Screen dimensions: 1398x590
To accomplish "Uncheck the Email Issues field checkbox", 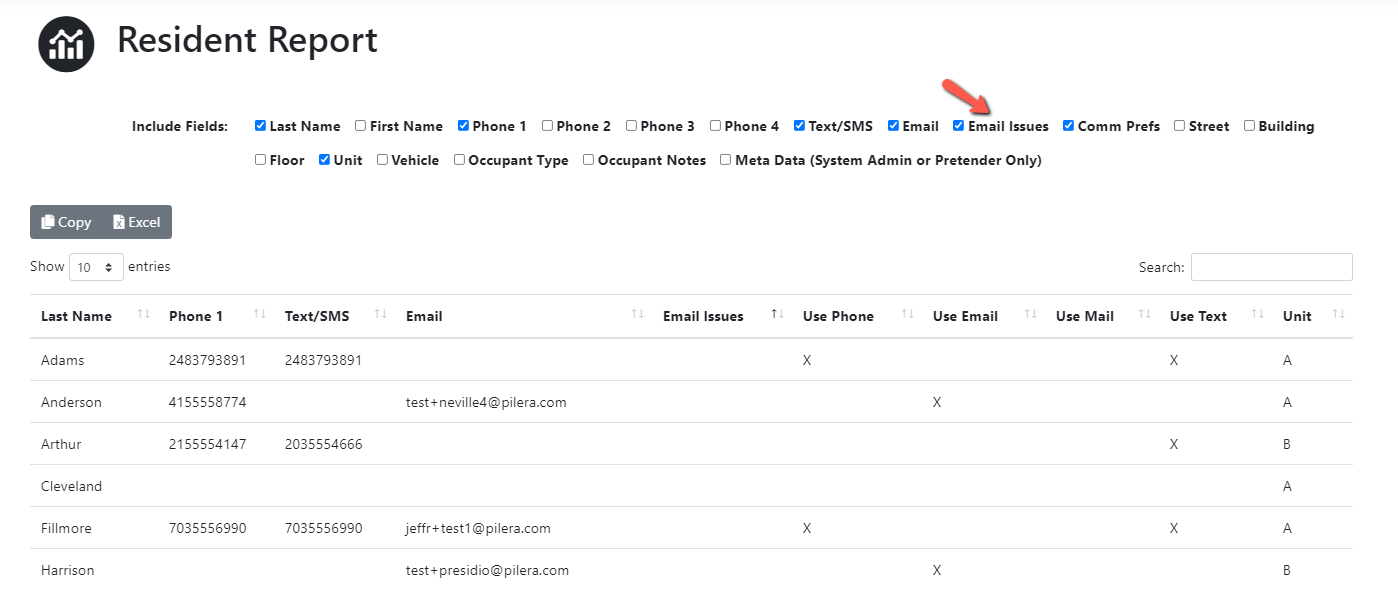I will (x=958, y=126).
